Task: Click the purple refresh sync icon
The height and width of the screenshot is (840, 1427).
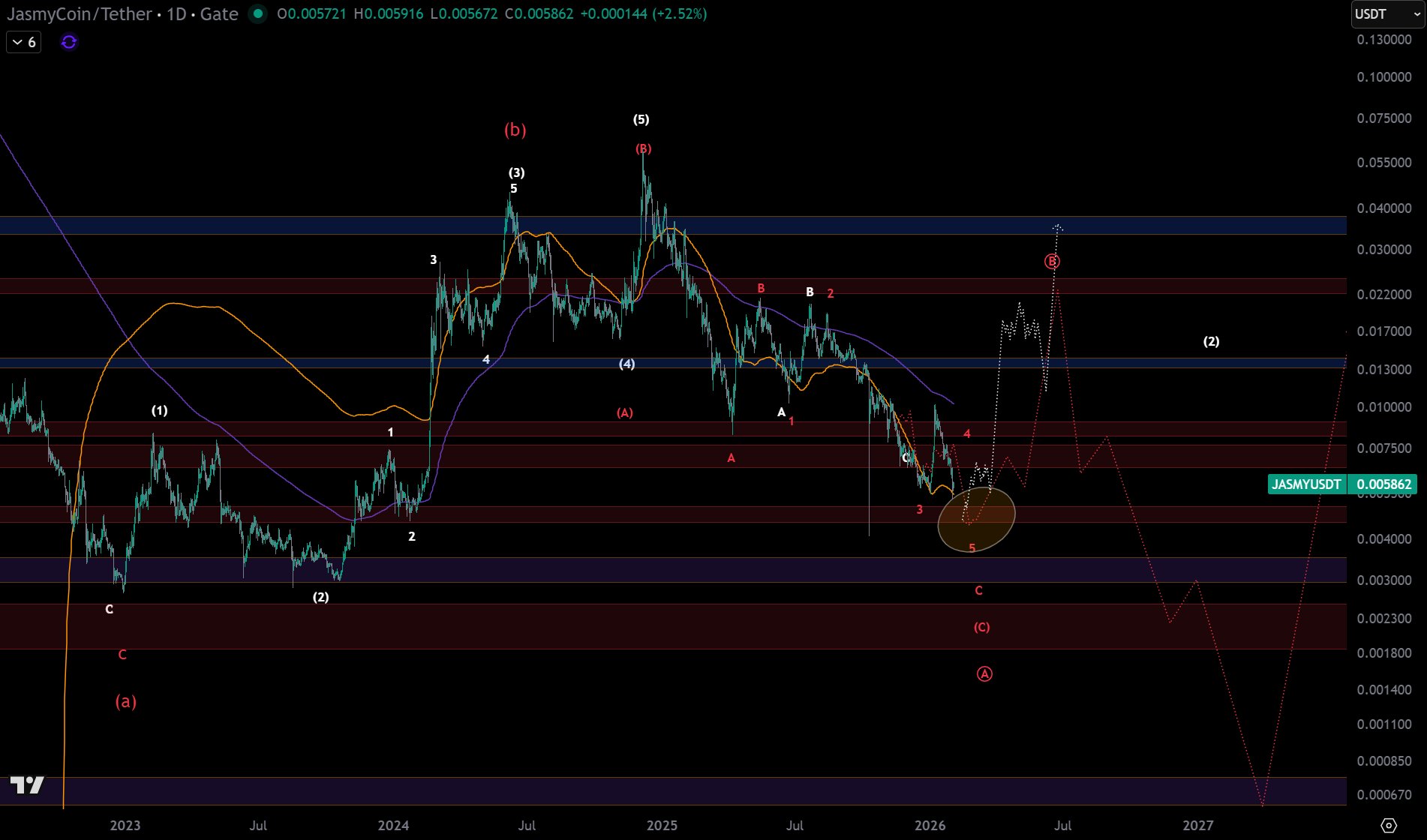Action: point(69,42)
